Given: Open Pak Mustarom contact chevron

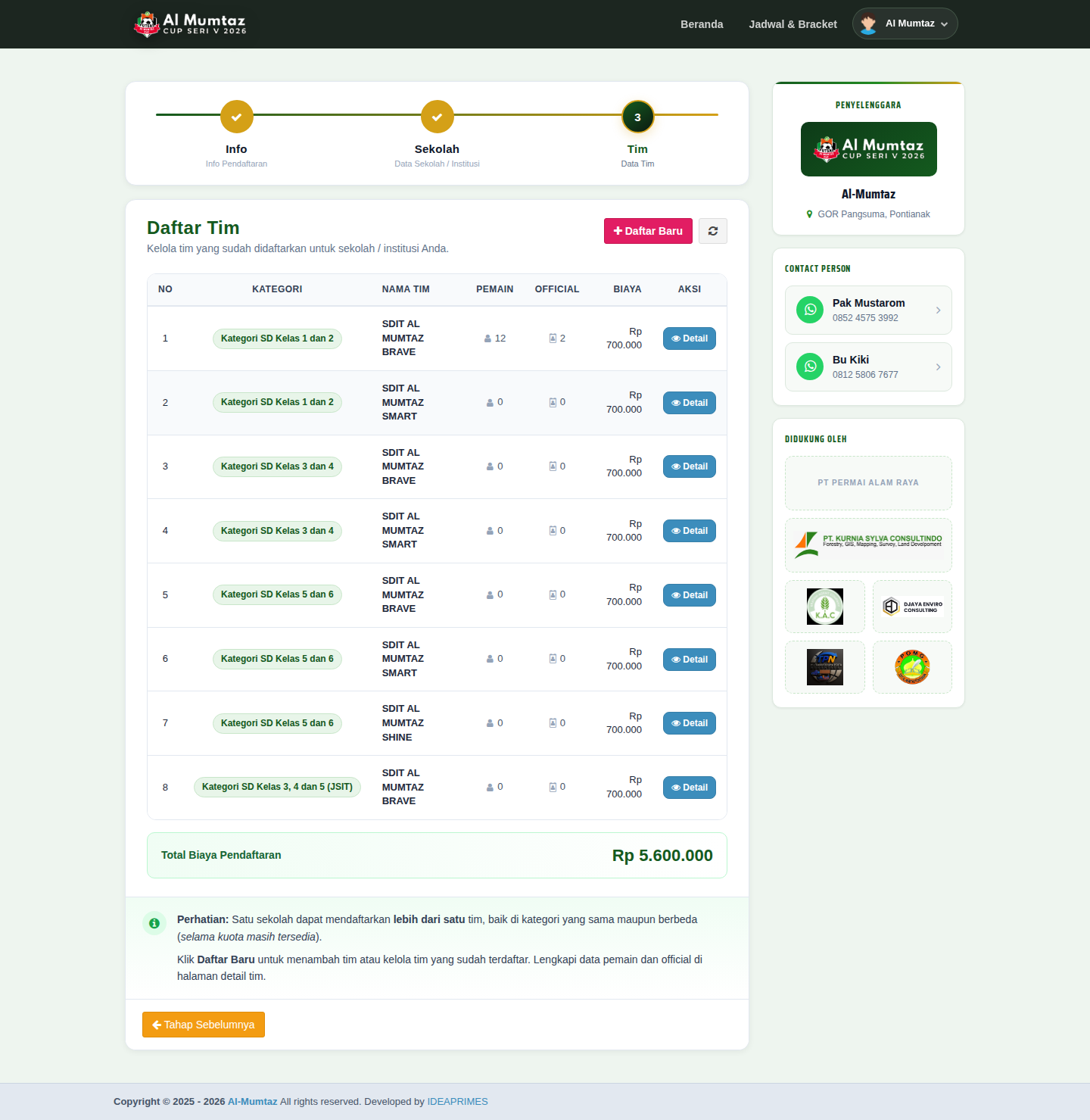Looking at the screenshot, I should point(938,310).
